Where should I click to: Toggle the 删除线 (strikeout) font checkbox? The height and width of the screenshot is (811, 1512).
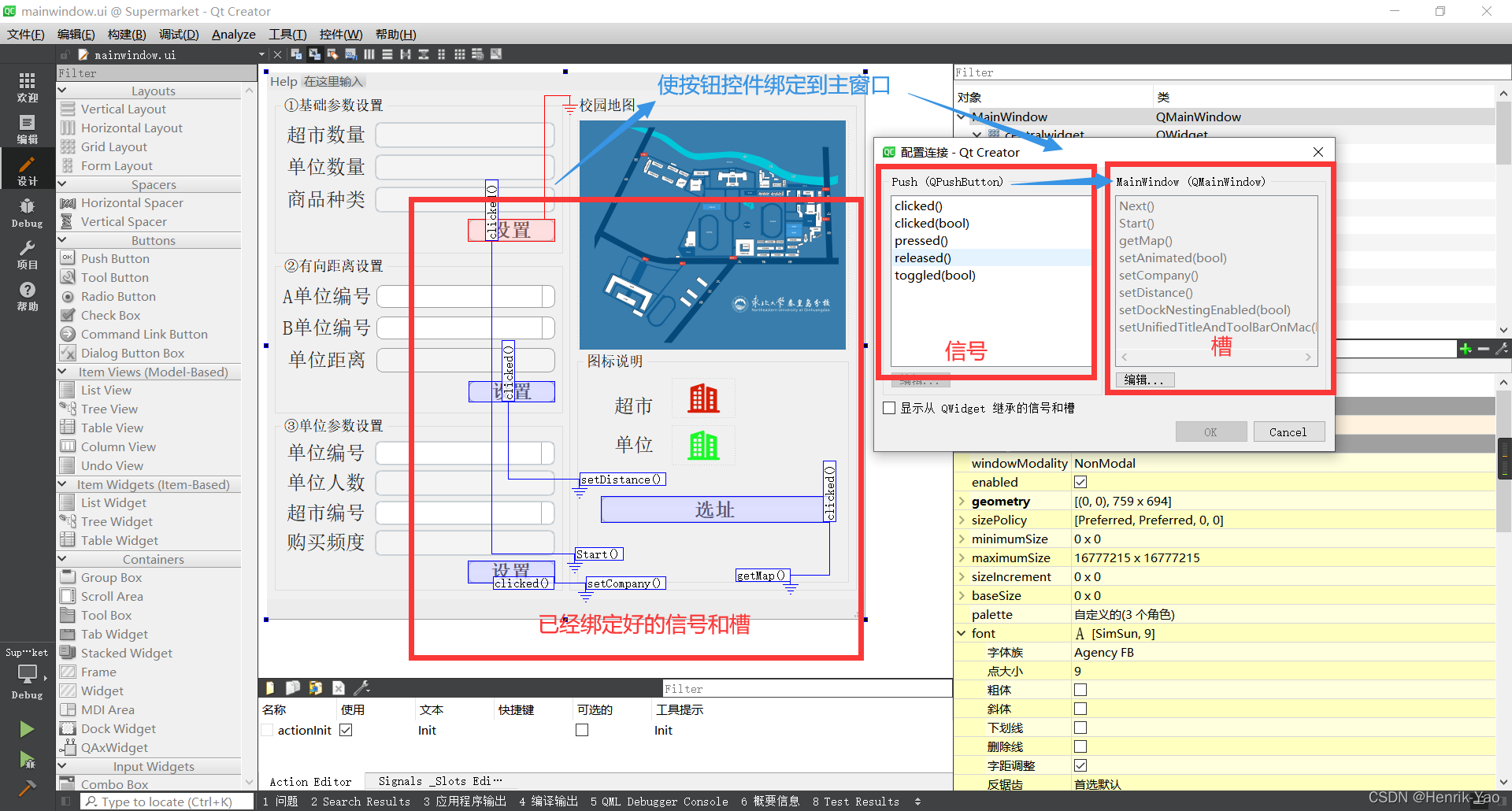1080,746
